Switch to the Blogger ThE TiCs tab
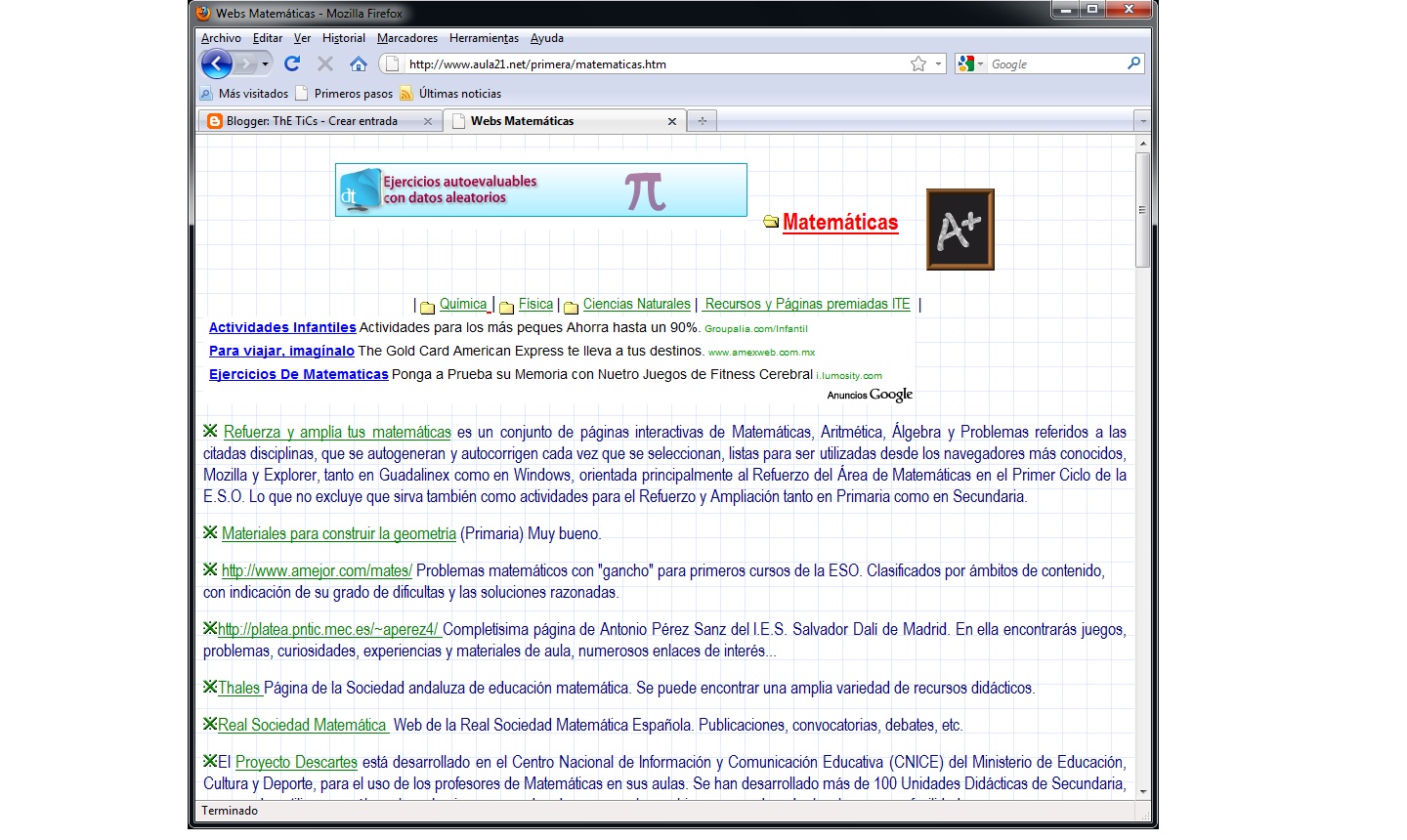This screenshot has height=840, width=1407. coord(319,121)
